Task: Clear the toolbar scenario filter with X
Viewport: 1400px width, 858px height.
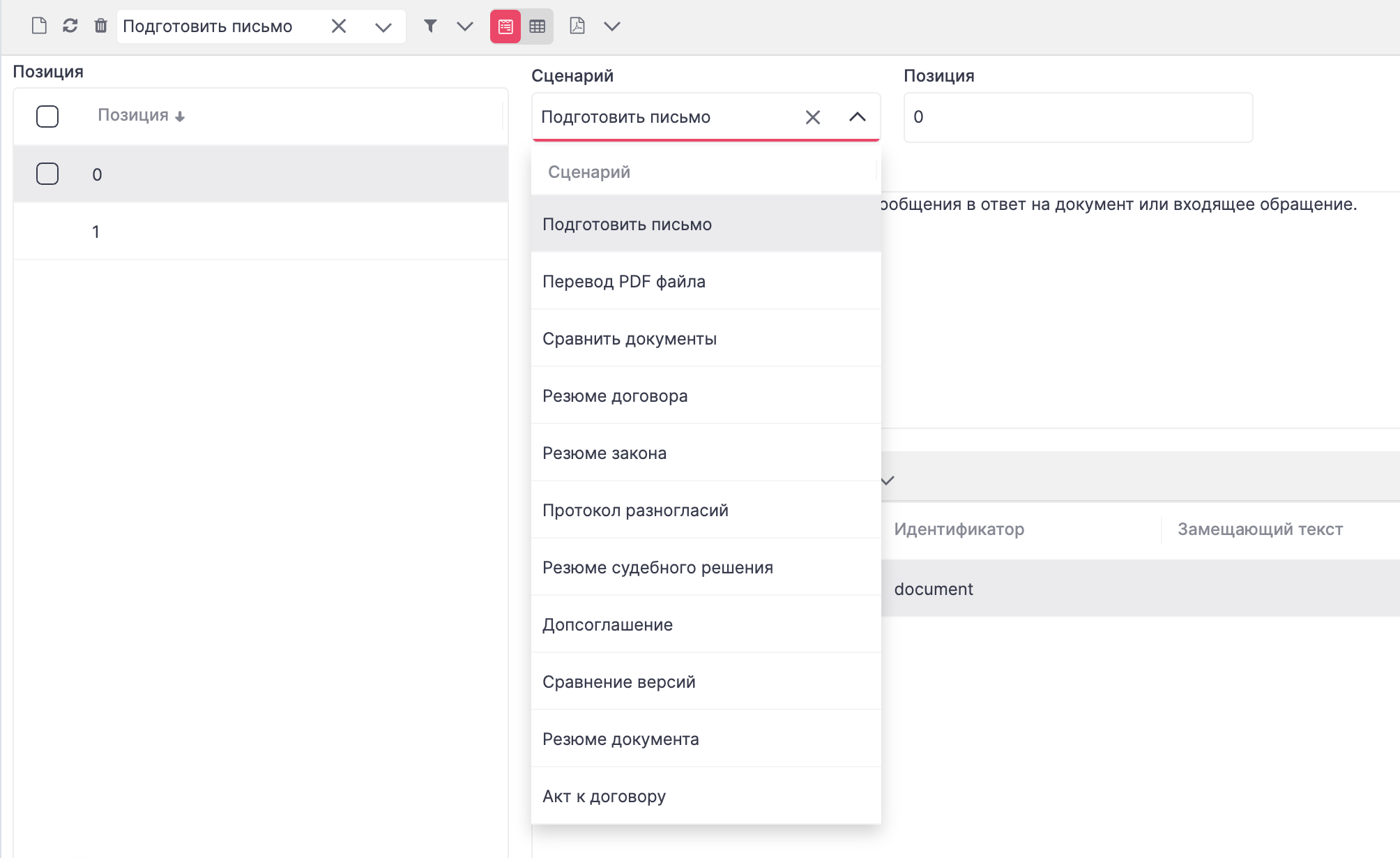Action: 339,27
